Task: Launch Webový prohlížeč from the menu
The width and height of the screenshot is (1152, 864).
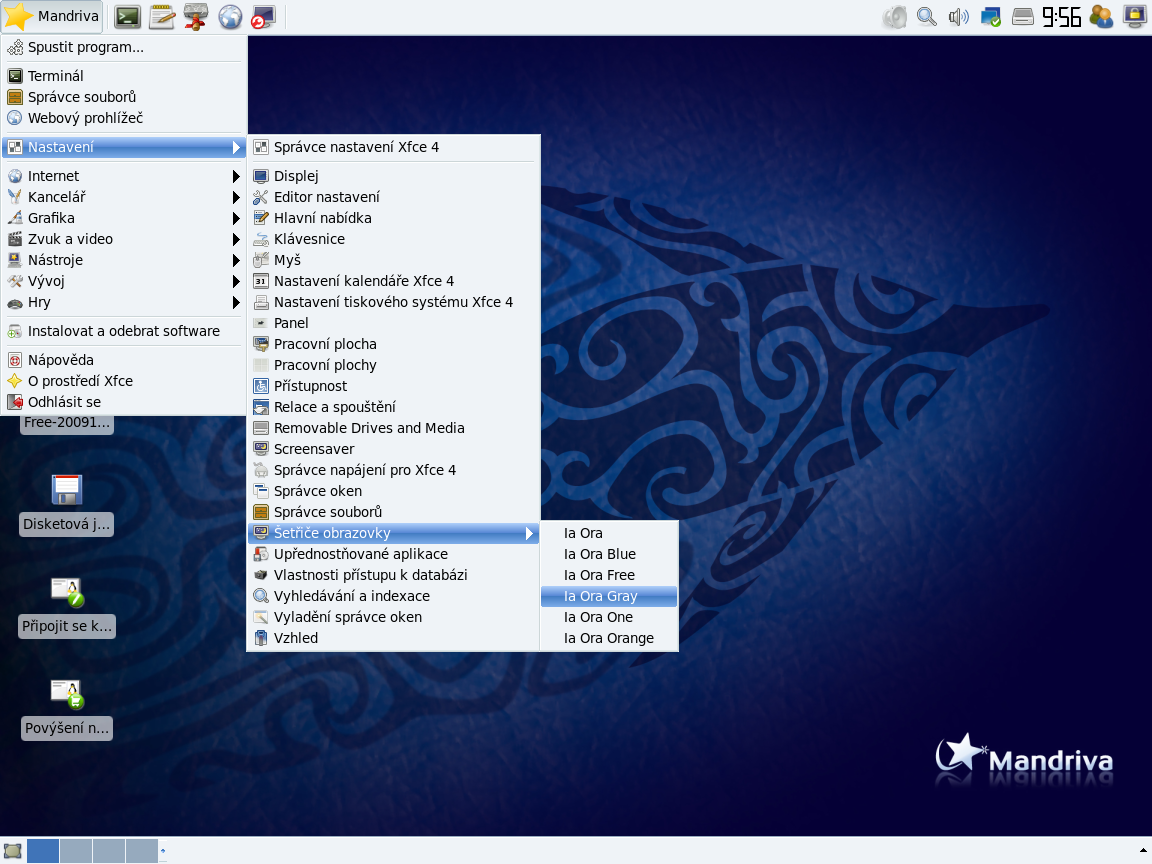Action: coord(123,118)
